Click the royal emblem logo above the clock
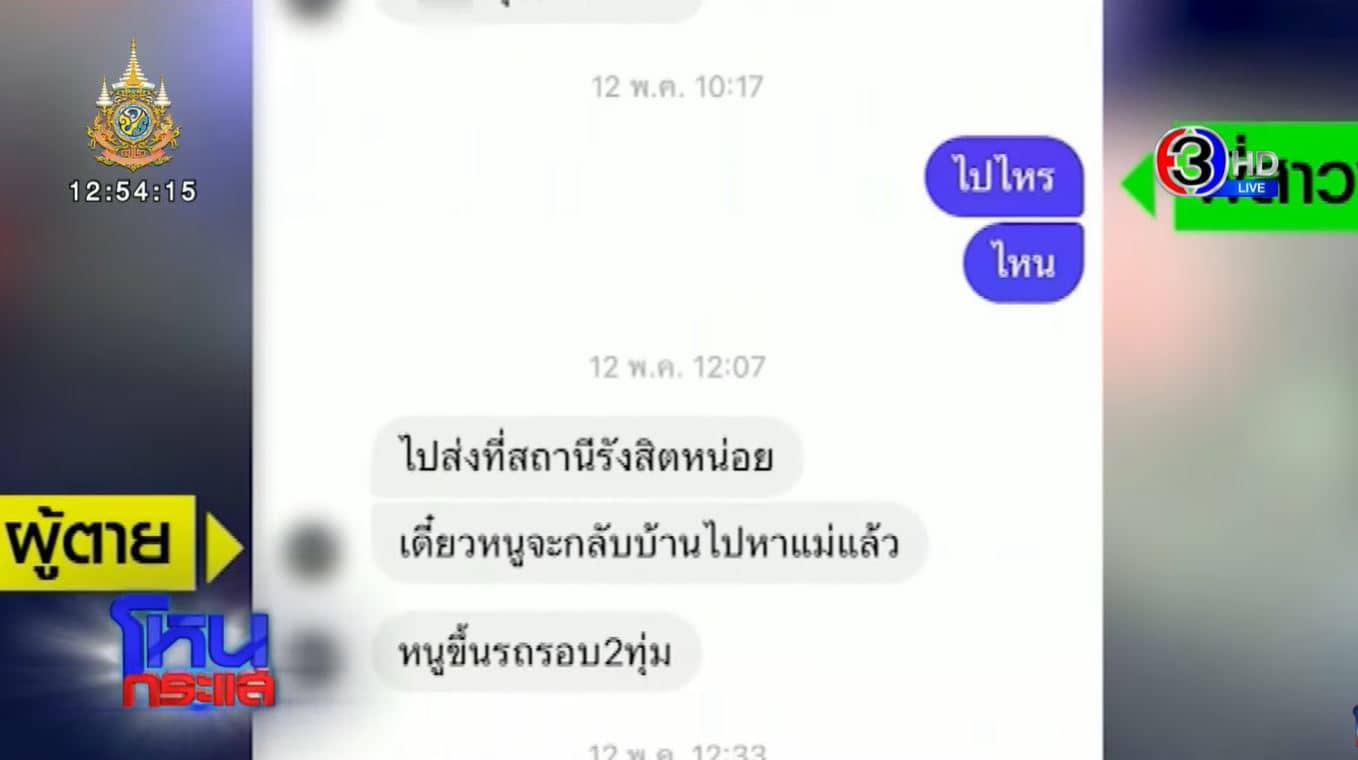Screen dimensions: 1358x760 tap(133, 105)
